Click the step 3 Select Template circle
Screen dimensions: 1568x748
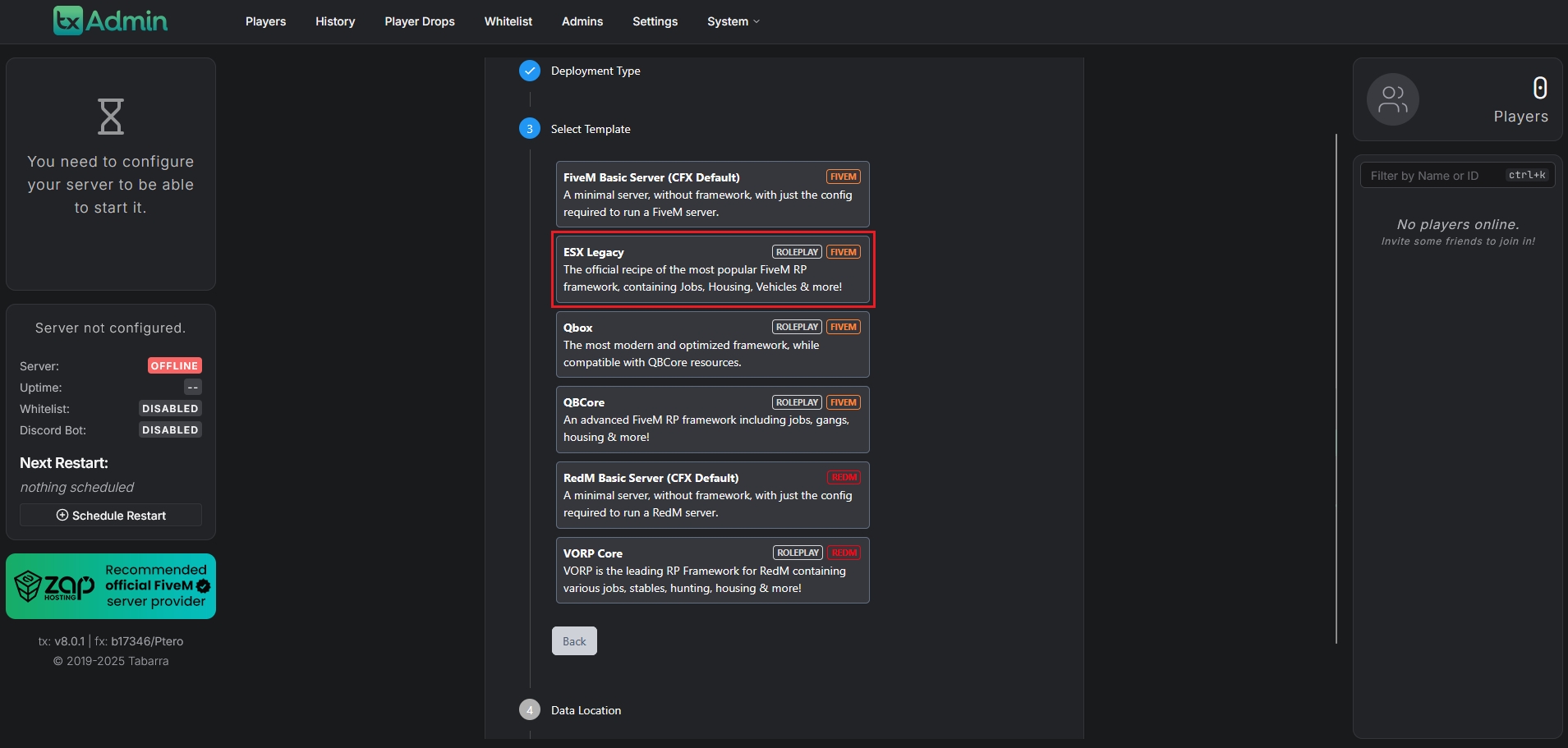pyautogui.click(x=530, y=129)
